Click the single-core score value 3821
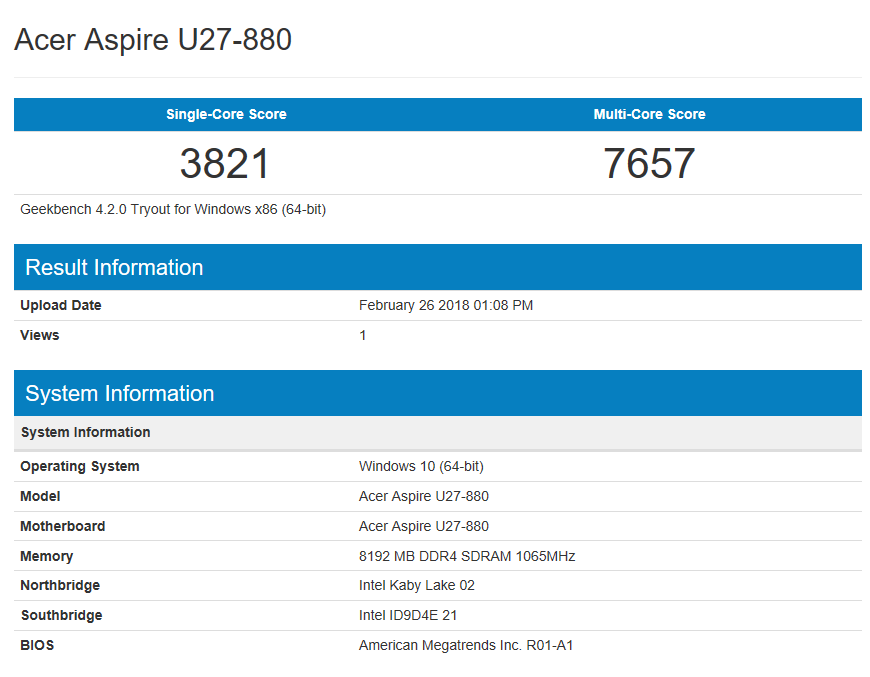This screenshot has height=677, width=870. [225, 163]
